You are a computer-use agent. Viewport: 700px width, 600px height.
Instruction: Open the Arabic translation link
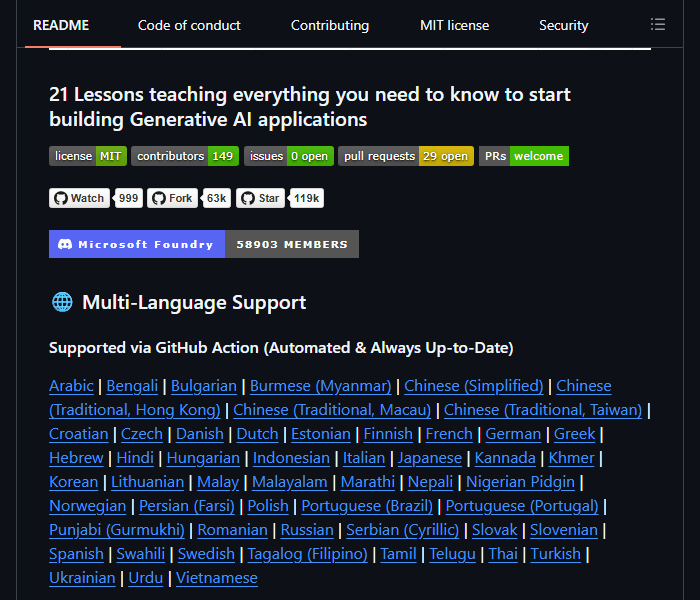71,386
